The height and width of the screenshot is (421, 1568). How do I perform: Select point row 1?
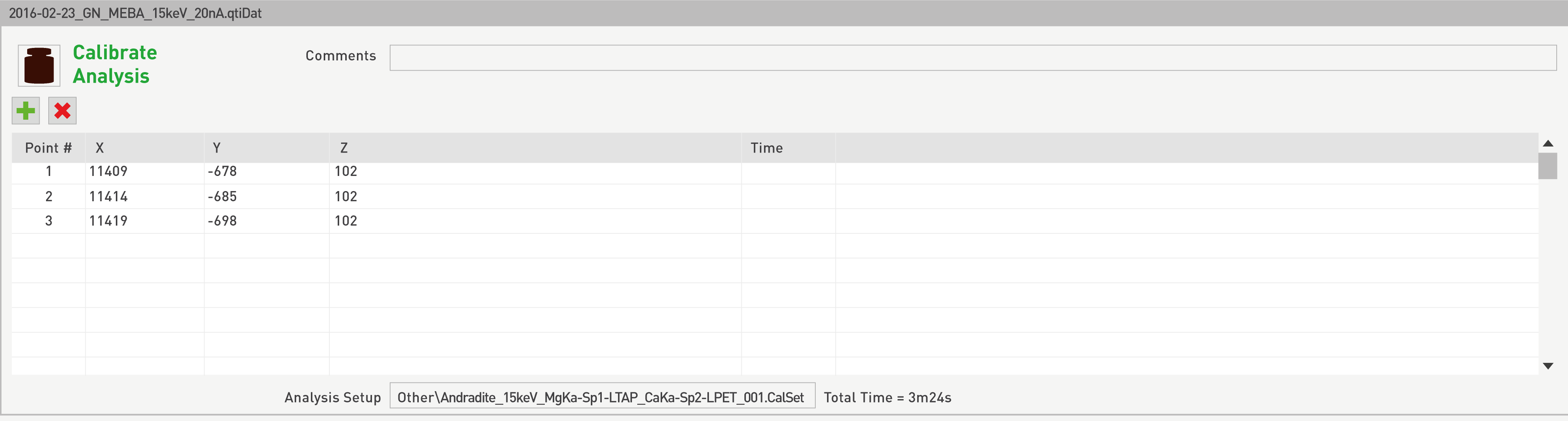(x=49, y=172)
